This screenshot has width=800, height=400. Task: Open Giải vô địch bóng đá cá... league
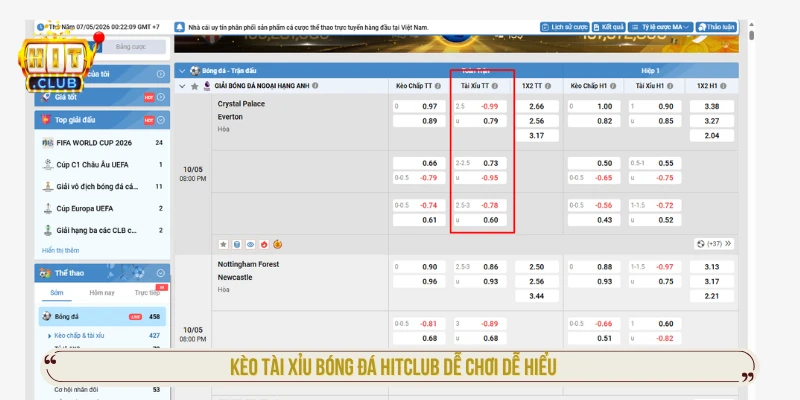coord(102,187)
